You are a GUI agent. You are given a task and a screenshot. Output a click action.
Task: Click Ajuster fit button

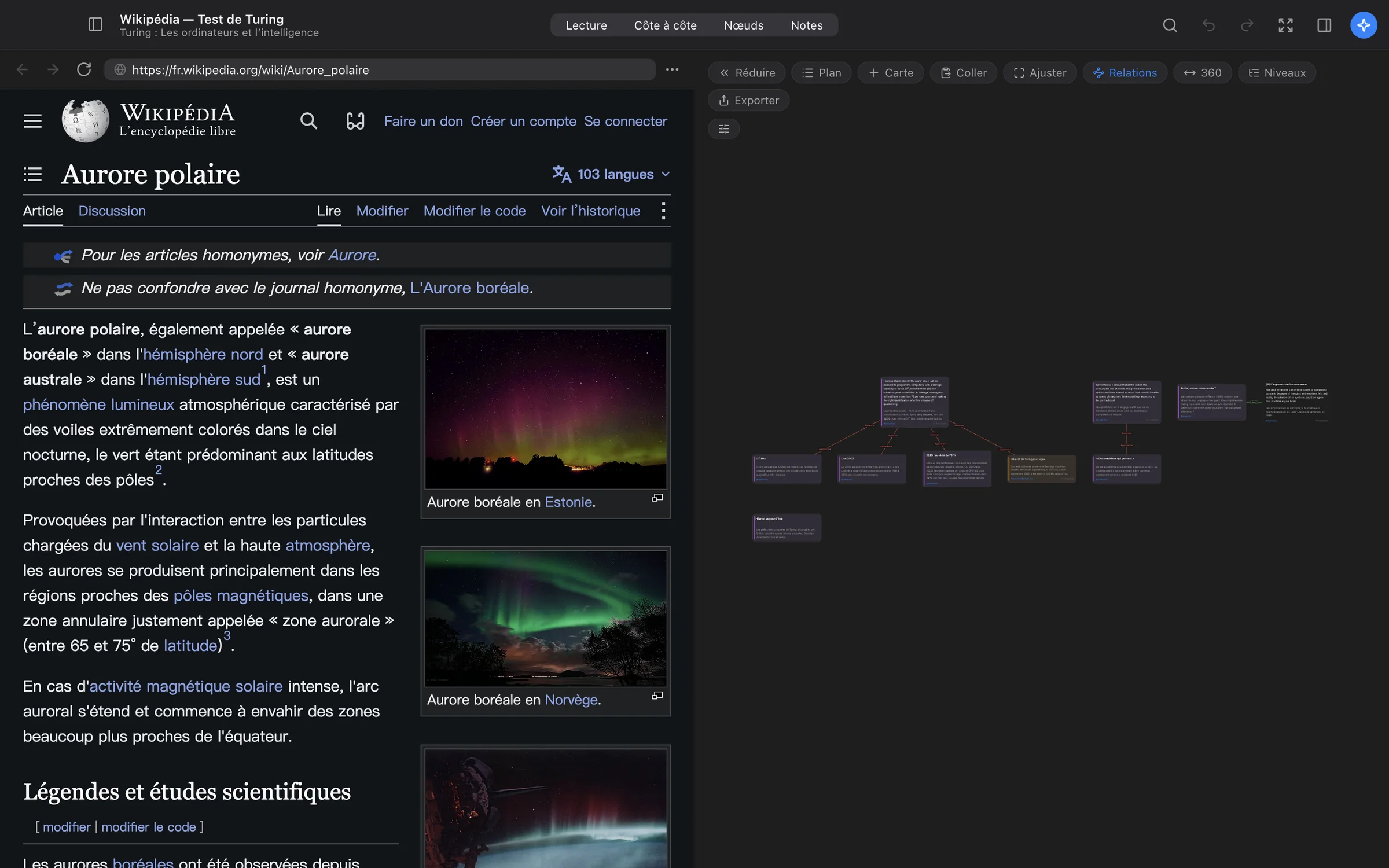(x=1039, y=72)
